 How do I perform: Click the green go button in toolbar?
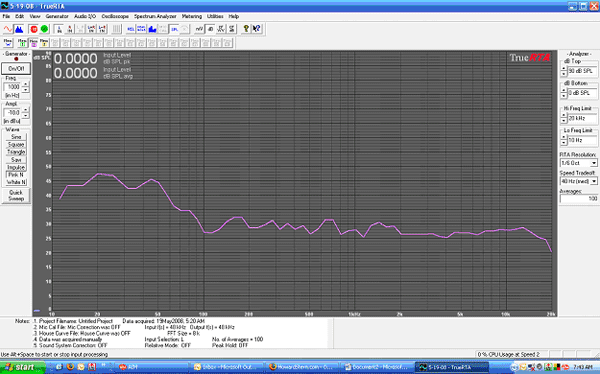(x=44, y=29)
